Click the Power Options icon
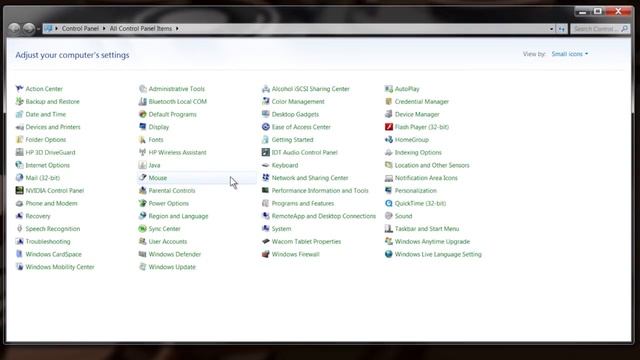 pyautogui.click(x=142, y=203)
